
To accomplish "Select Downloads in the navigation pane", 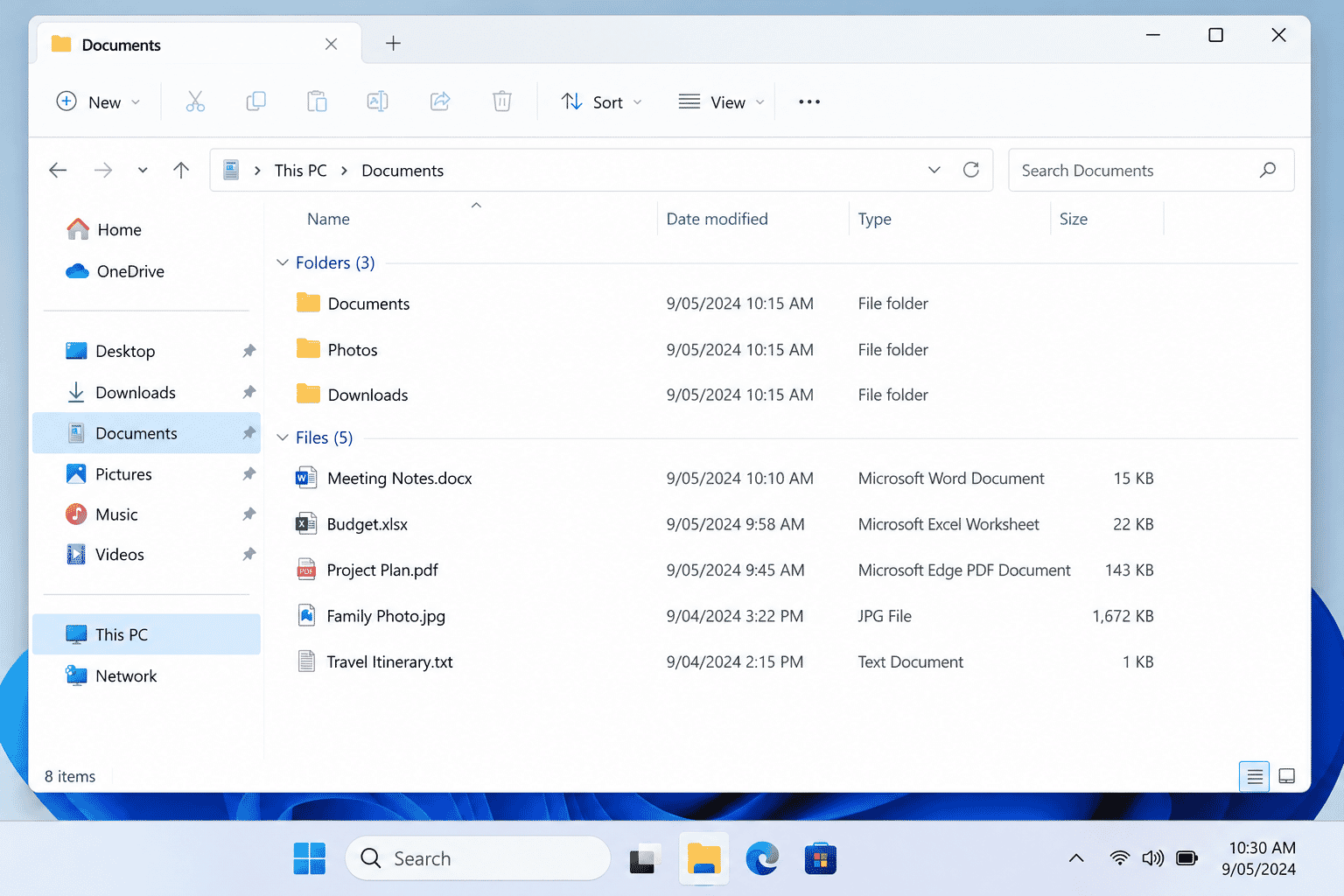I will pyautogui.click(x=147, y=392).
